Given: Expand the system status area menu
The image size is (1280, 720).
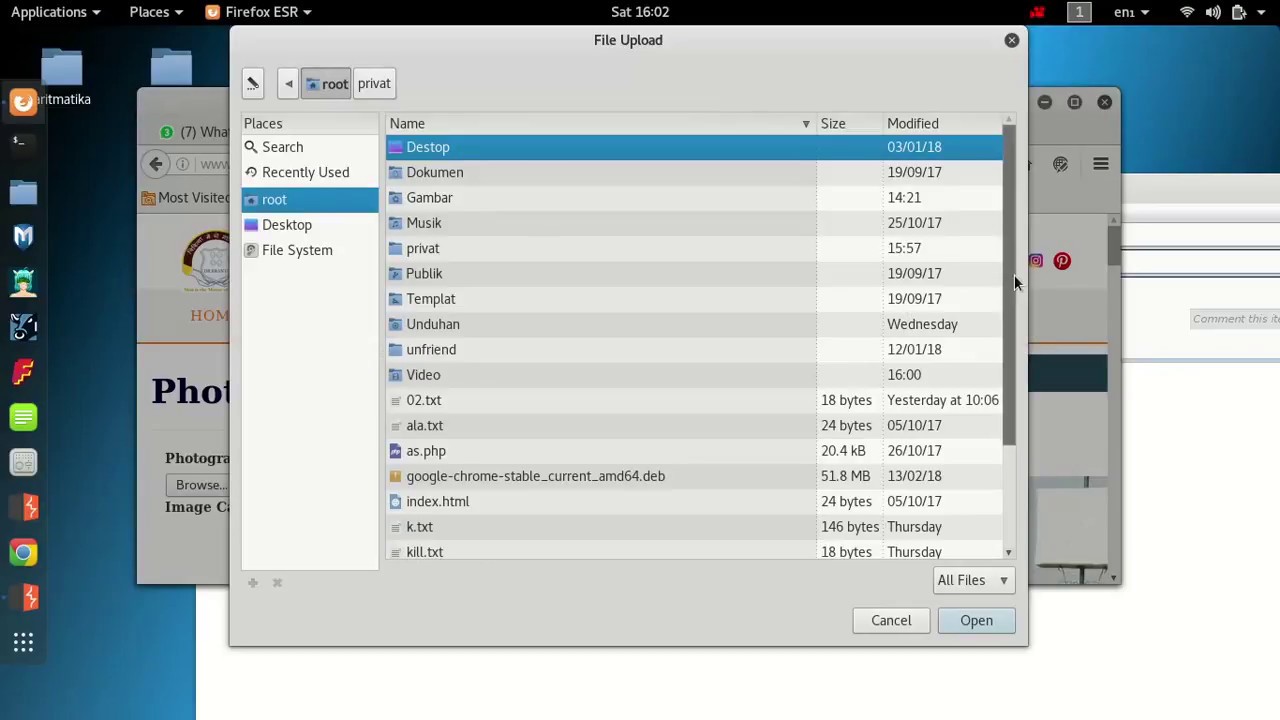Looking at the screenshot, I should tap(1261, 12).
